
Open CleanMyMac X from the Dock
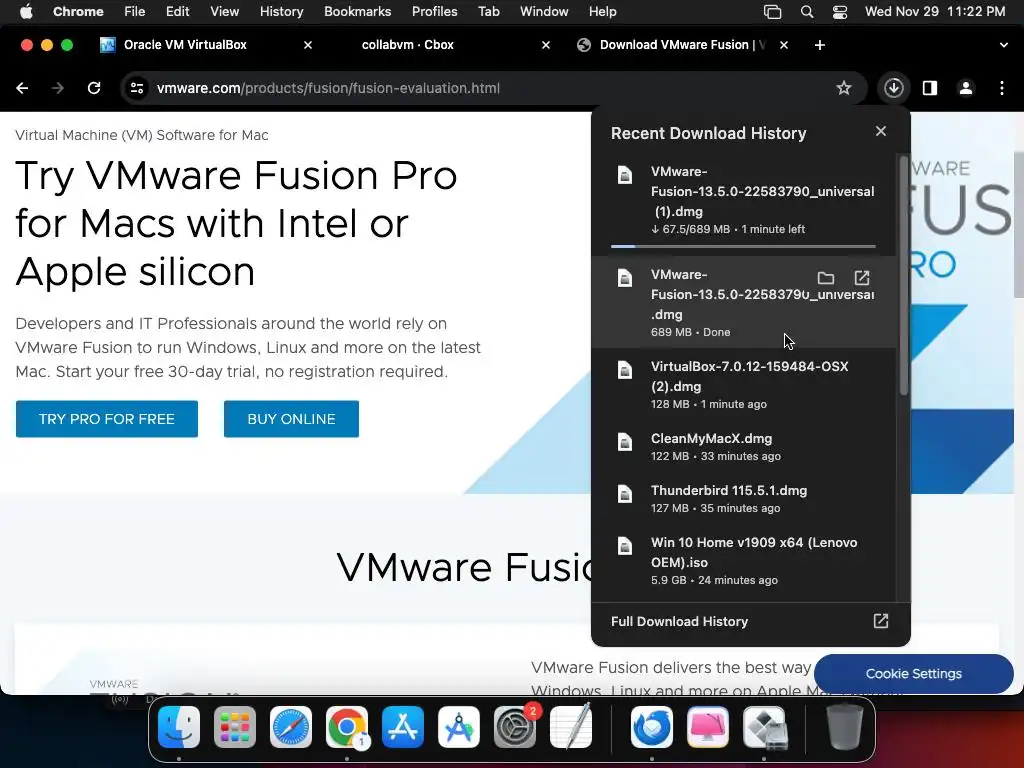point(708,727)
